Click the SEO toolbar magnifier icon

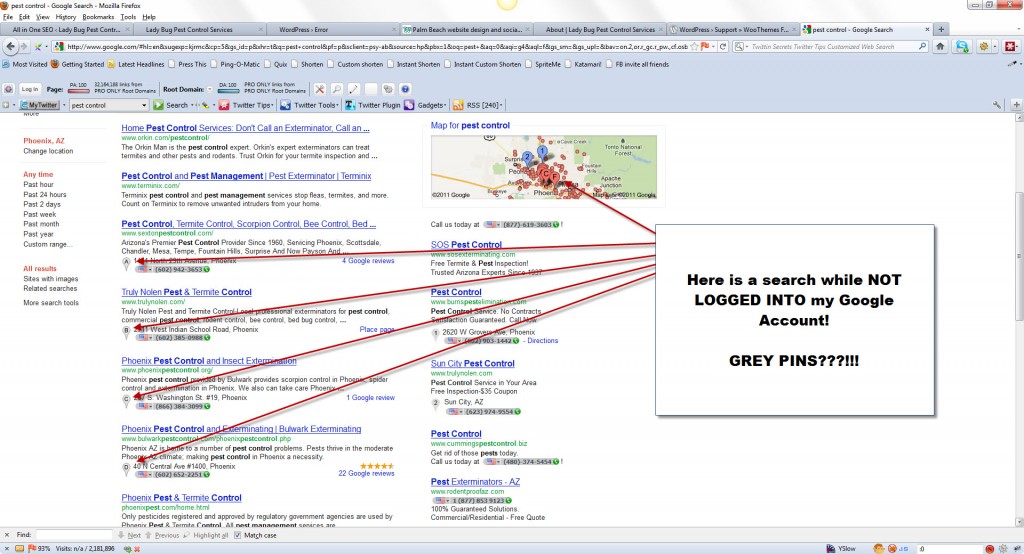pos(336,89)
